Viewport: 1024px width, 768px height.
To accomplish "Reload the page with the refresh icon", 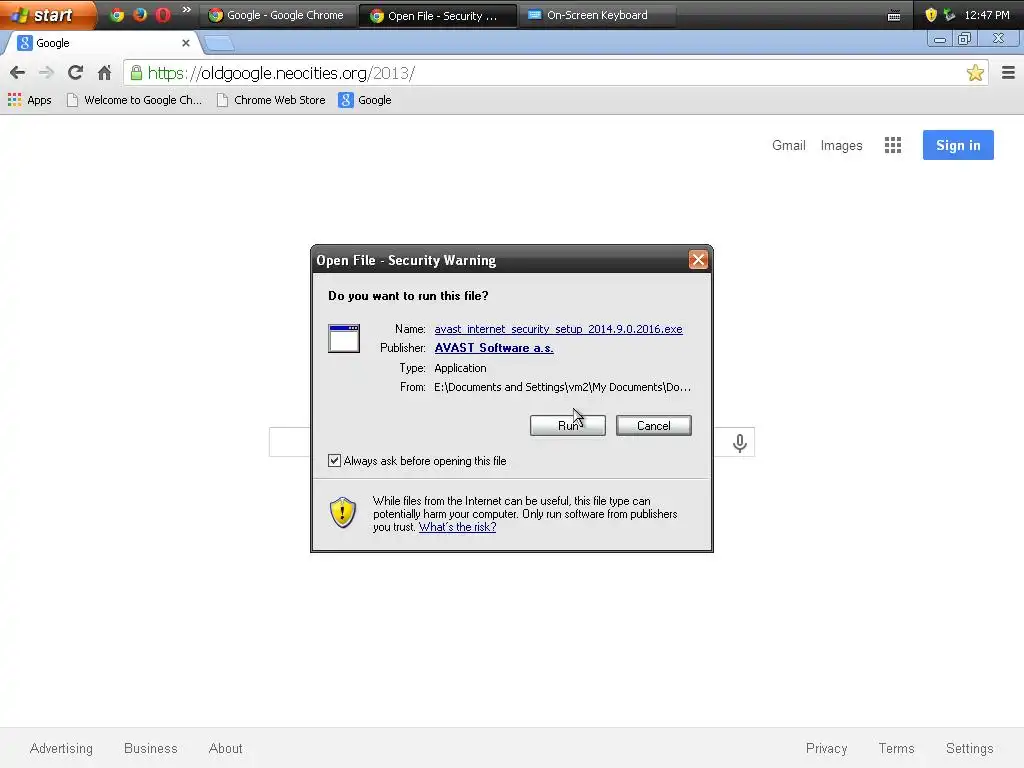I will point(75,72).
